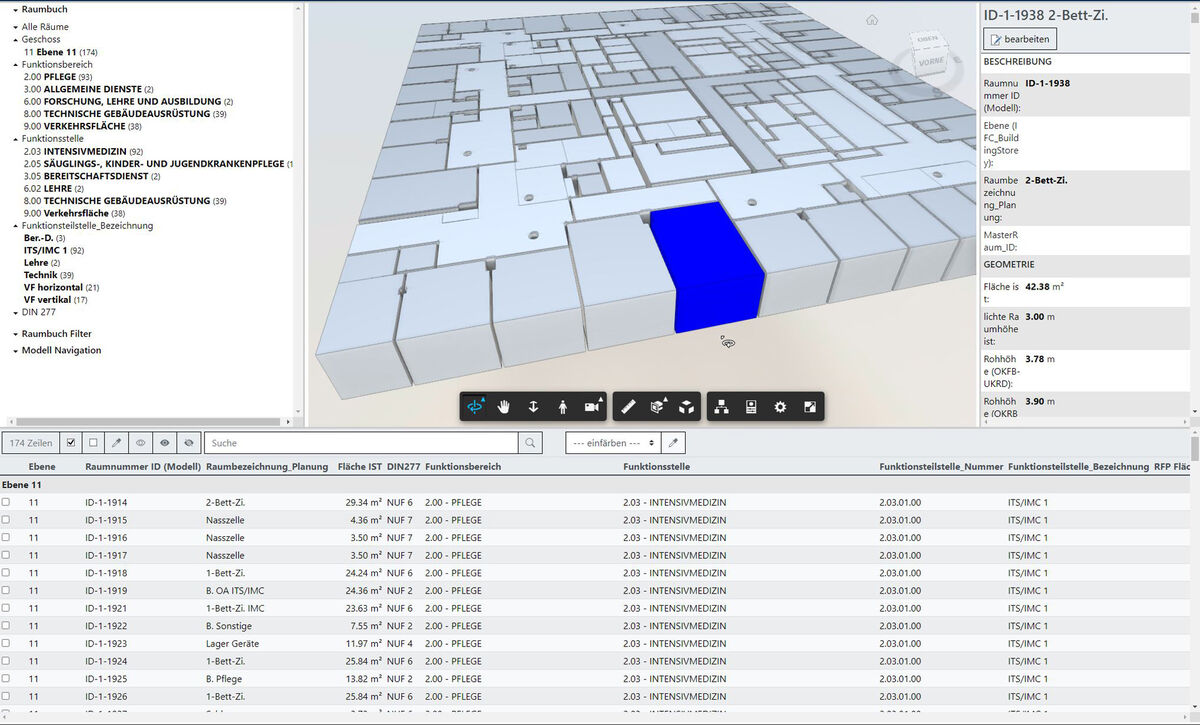Check the row ID-1-1918 checkbox
This screenshot has width=1200, height=725.
6,573
